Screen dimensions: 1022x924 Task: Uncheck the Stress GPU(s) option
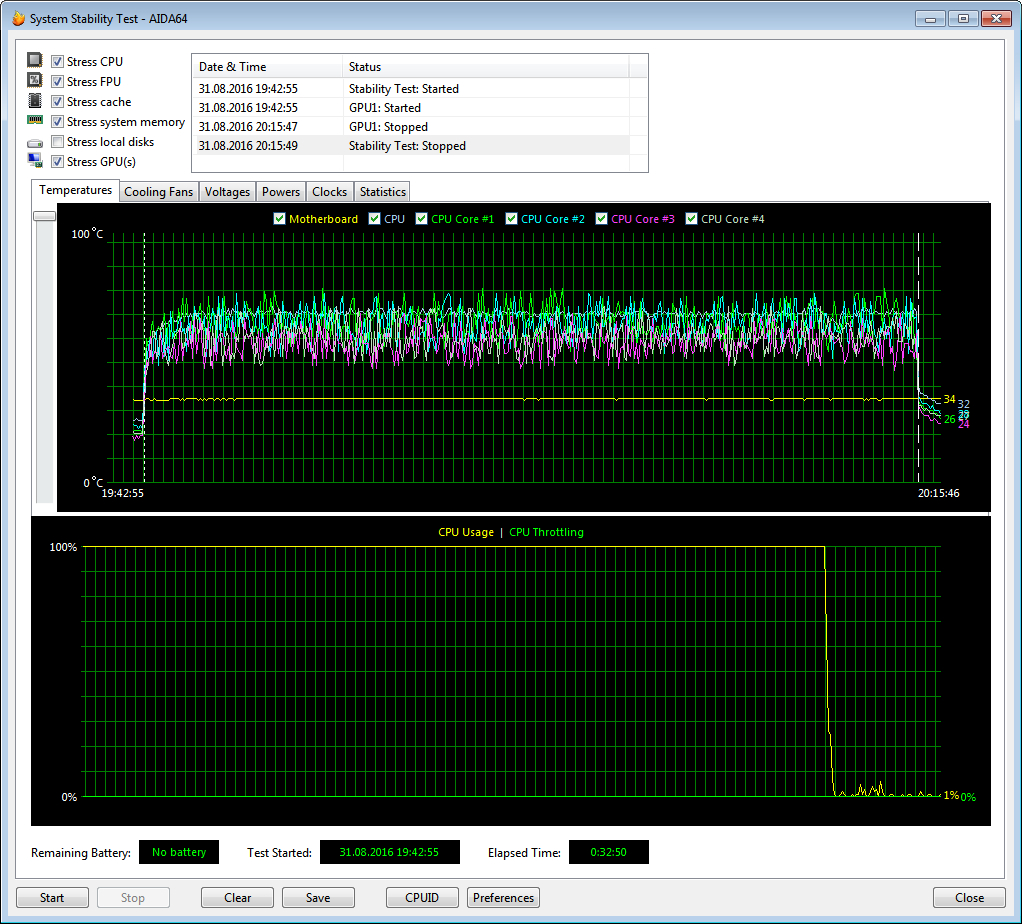click(58, 162)
